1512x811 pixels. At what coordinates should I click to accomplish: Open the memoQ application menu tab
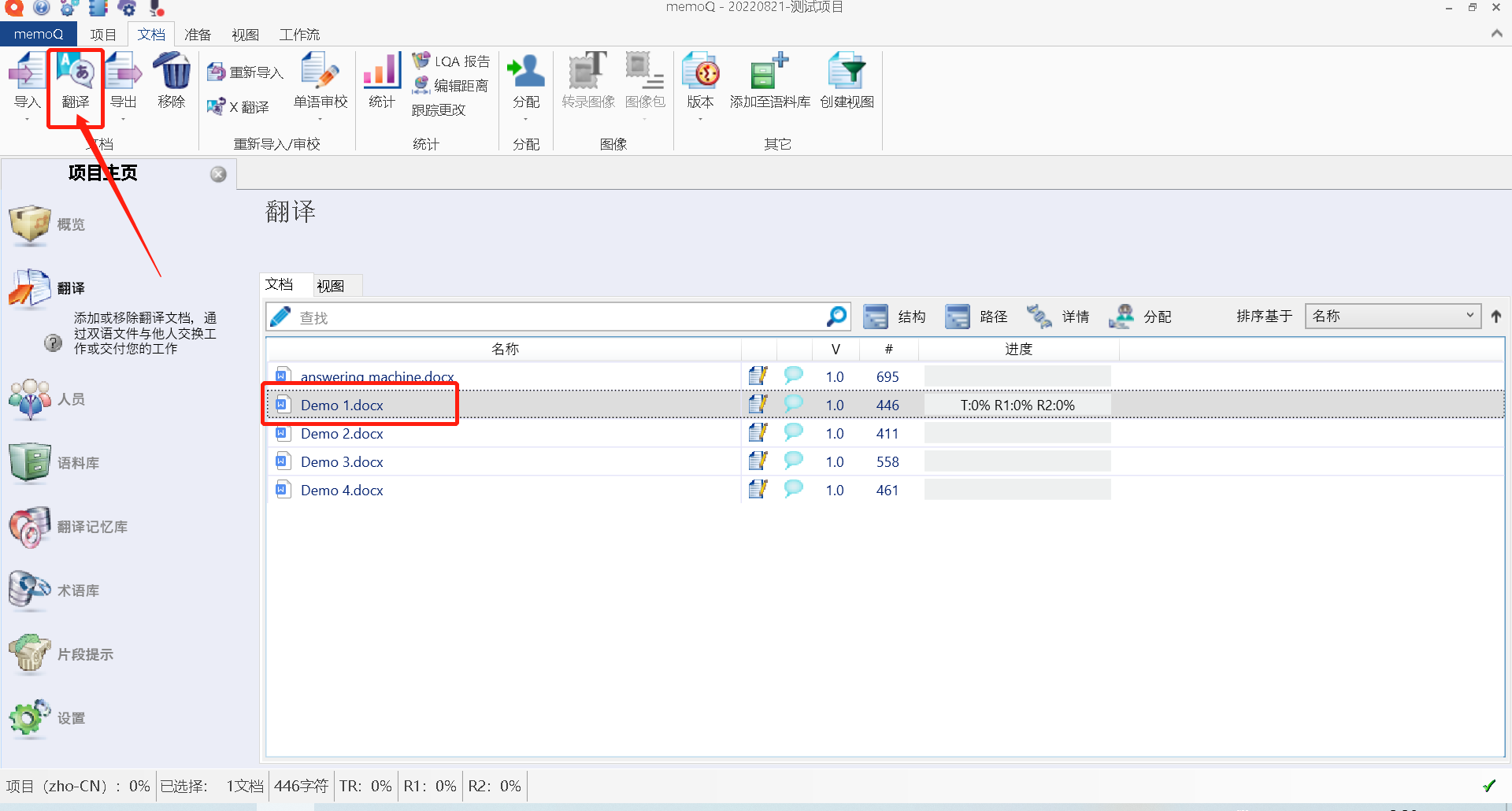tap(38, 34)
